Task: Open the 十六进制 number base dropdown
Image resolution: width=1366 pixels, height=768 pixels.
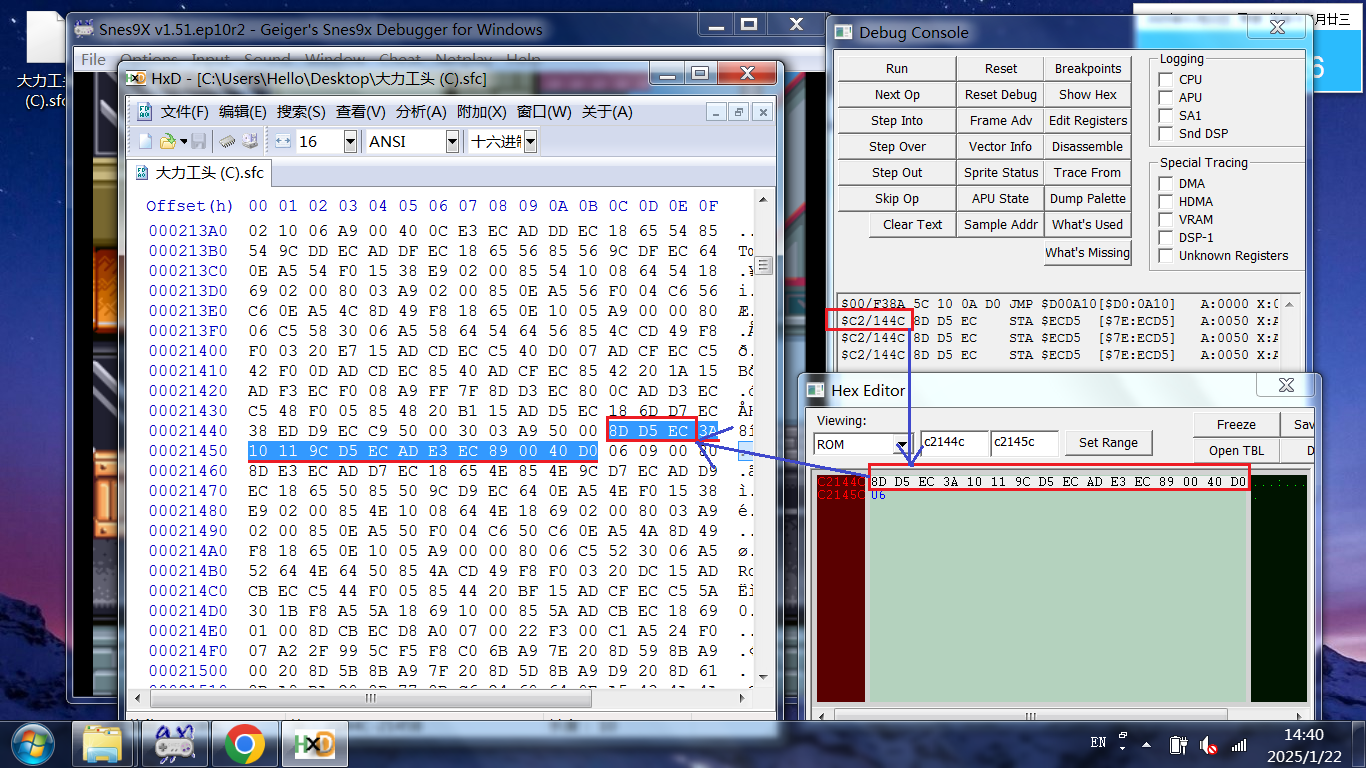Action: click(530, 142)
